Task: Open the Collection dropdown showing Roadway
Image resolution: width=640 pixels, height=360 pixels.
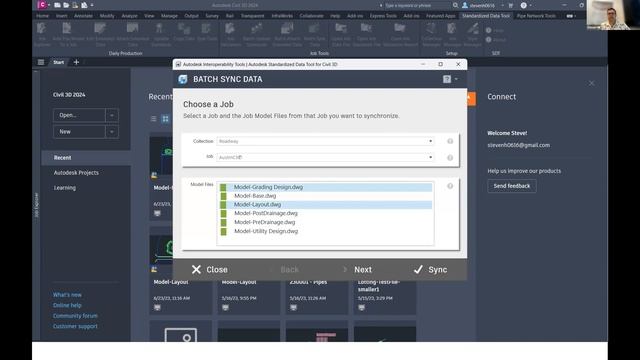Action: [325, 141]
